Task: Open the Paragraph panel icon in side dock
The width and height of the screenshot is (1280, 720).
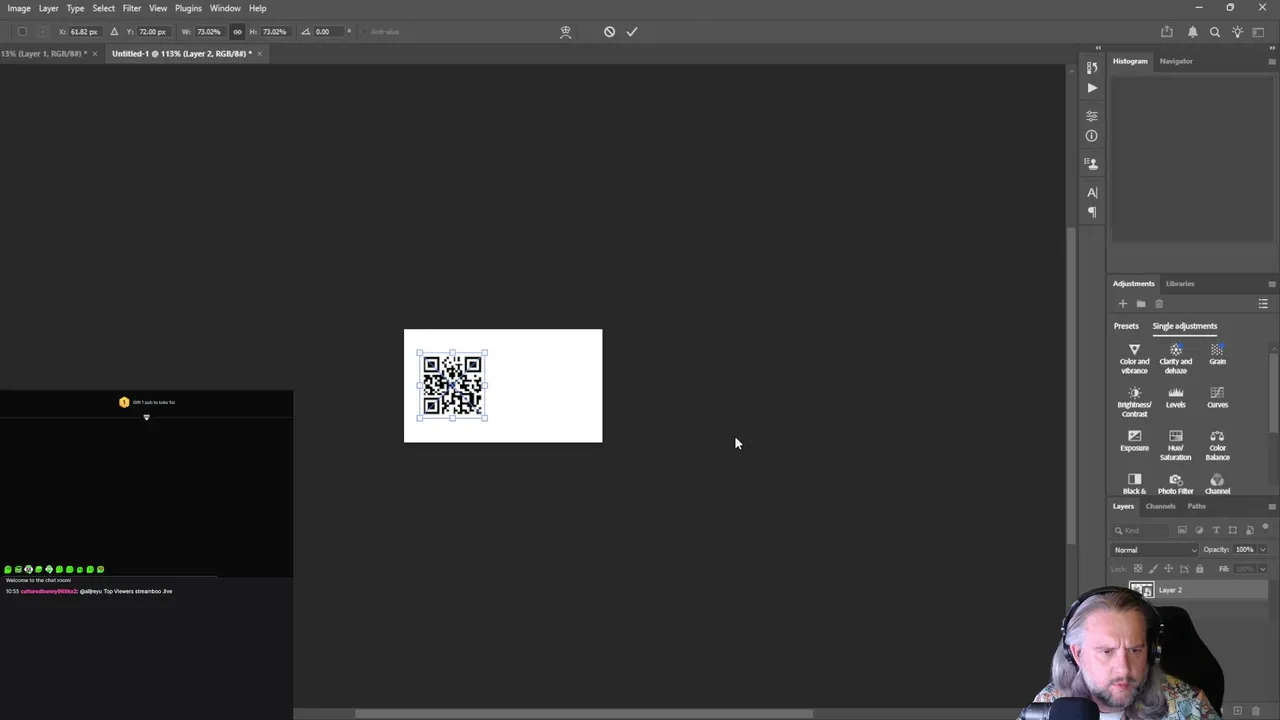Action: tap(1092, 212)
